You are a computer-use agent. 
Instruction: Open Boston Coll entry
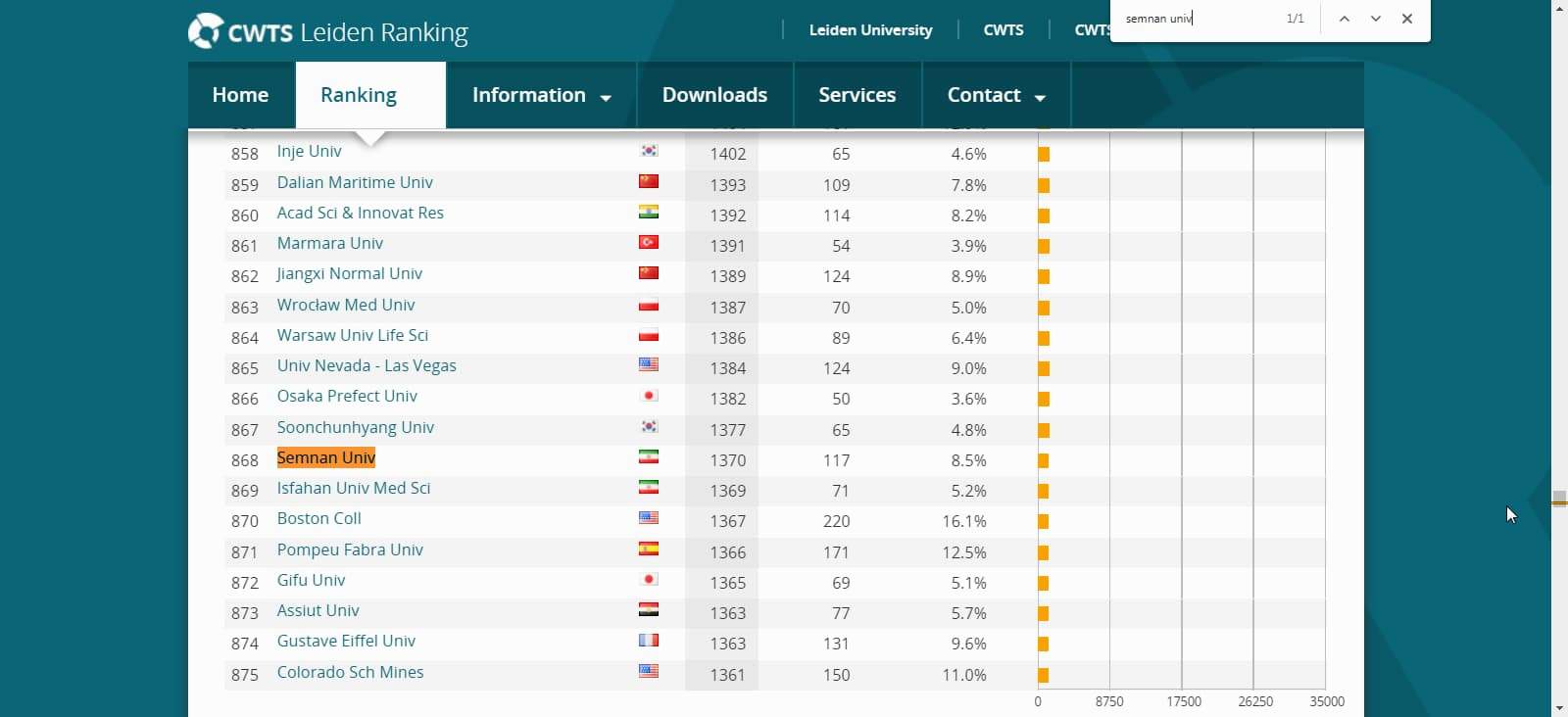(319, 518)
